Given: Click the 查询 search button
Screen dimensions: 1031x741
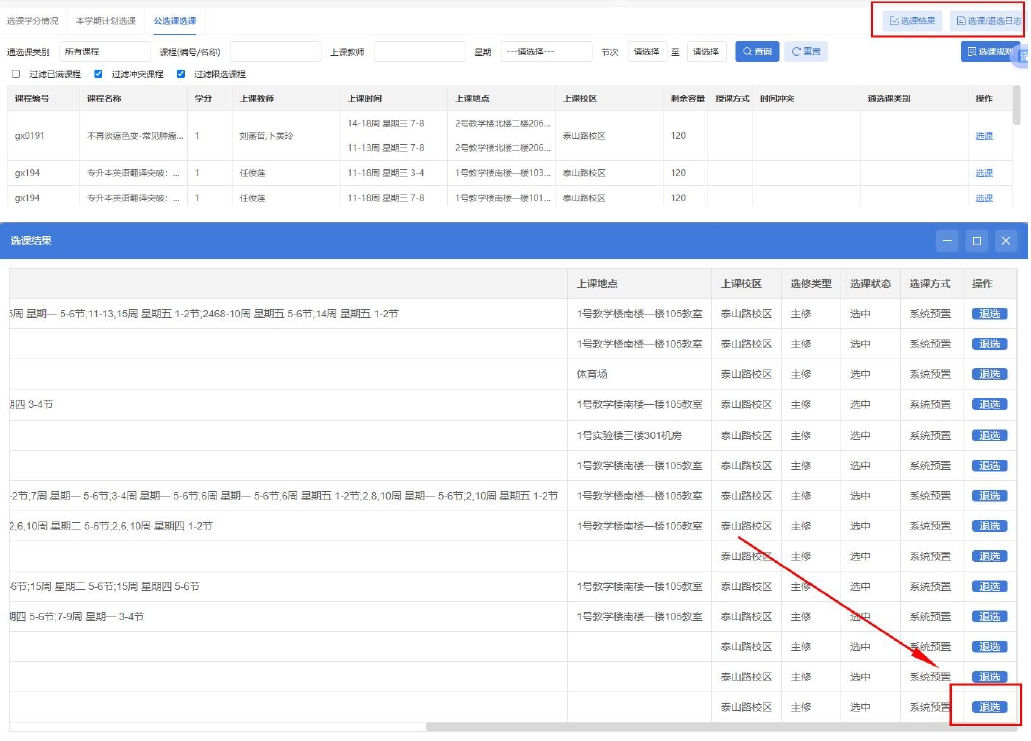Looking at the screenshot, I should coord(757,52).
